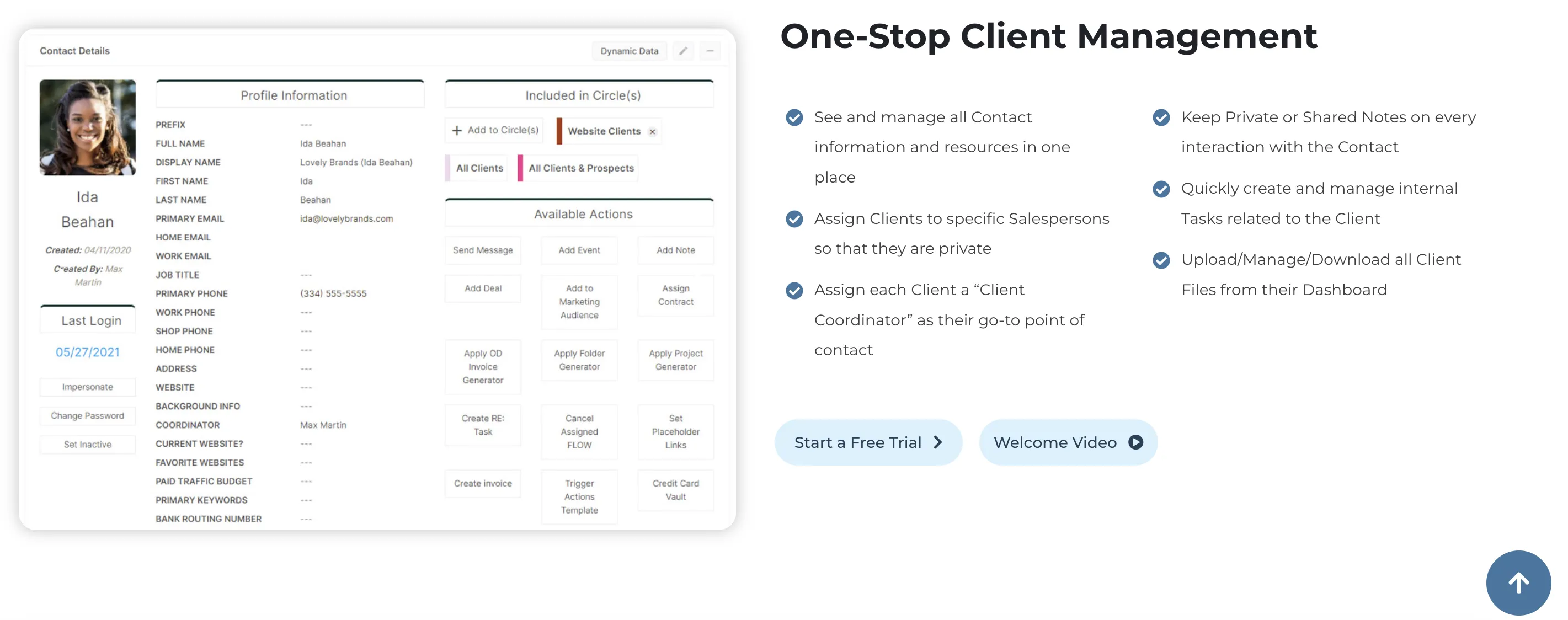Click the scroll-to-top arrow button
The height and width of the screenshot is (620, 1568).
(x=1518, y=582)
